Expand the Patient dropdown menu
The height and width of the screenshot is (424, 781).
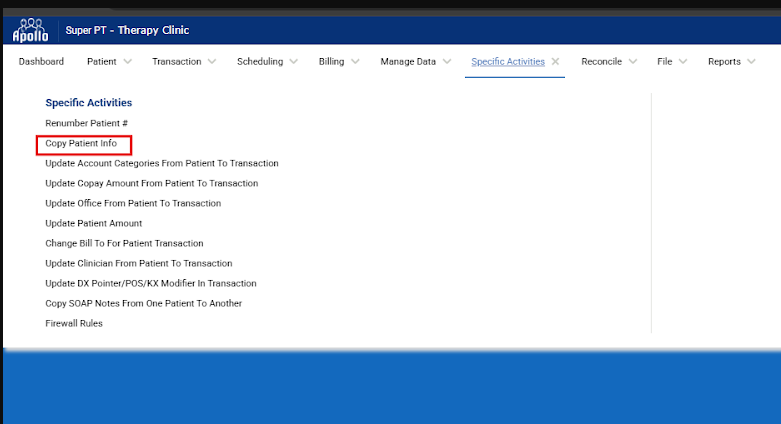point(110,62)
